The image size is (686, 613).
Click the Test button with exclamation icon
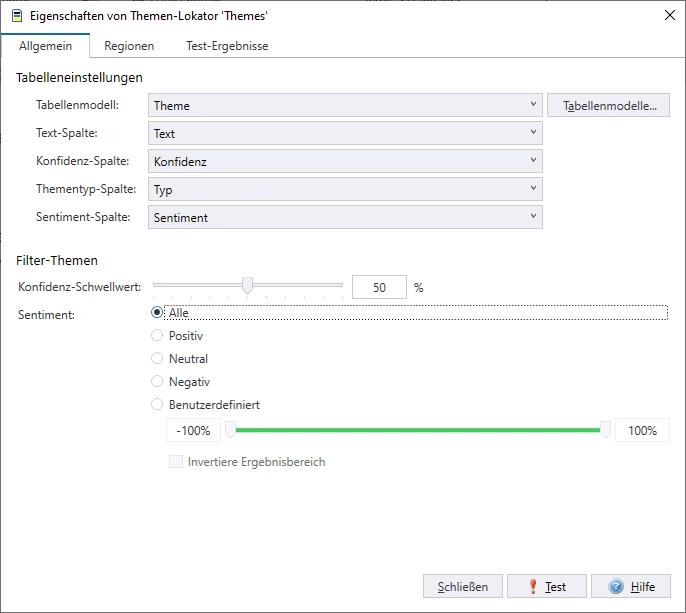coord(546,587)
